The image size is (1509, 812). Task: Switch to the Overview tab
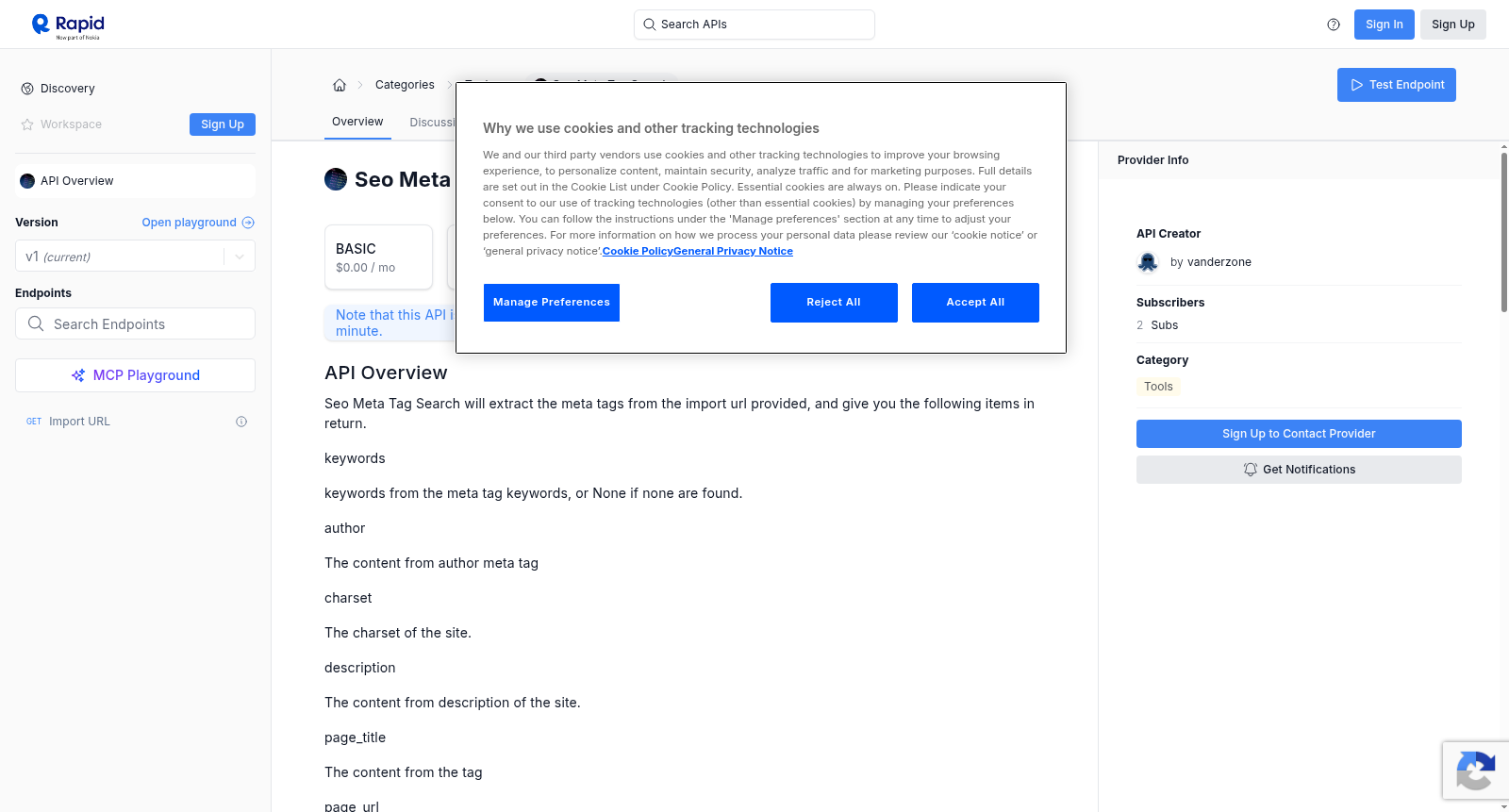[x=357, y=122]
